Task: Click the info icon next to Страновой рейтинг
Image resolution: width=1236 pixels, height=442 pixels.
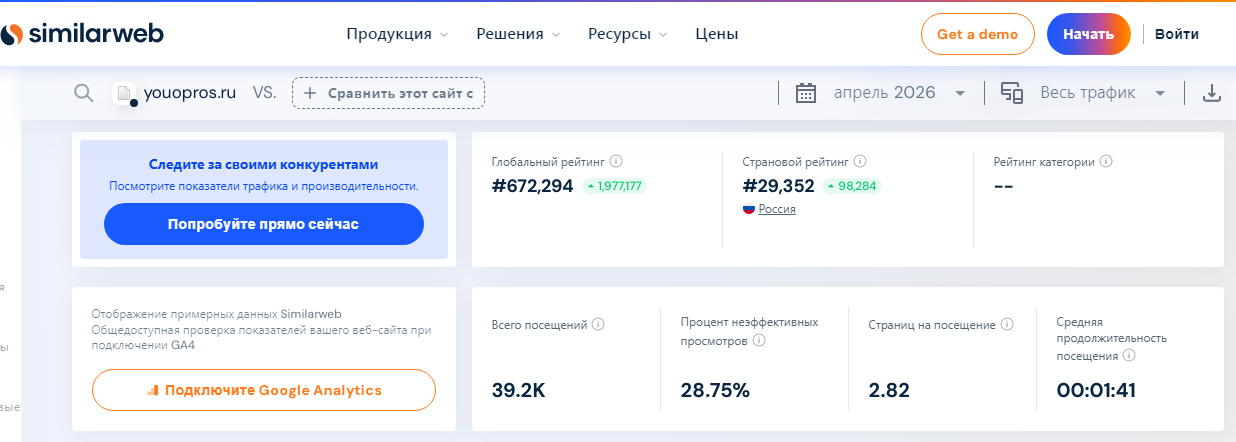Action: (860, 161)
